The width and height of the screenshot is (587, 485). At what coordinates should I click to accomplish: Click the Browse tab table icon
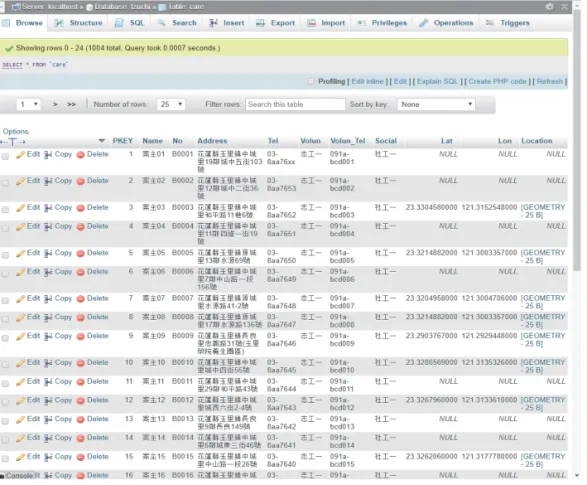click(6, 23)
